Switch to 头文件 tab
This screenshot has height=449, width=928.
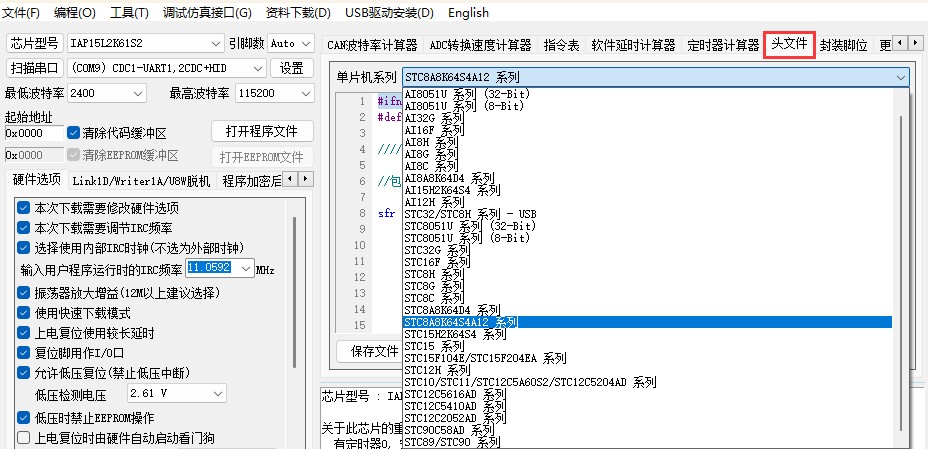[x=790, y=44]
